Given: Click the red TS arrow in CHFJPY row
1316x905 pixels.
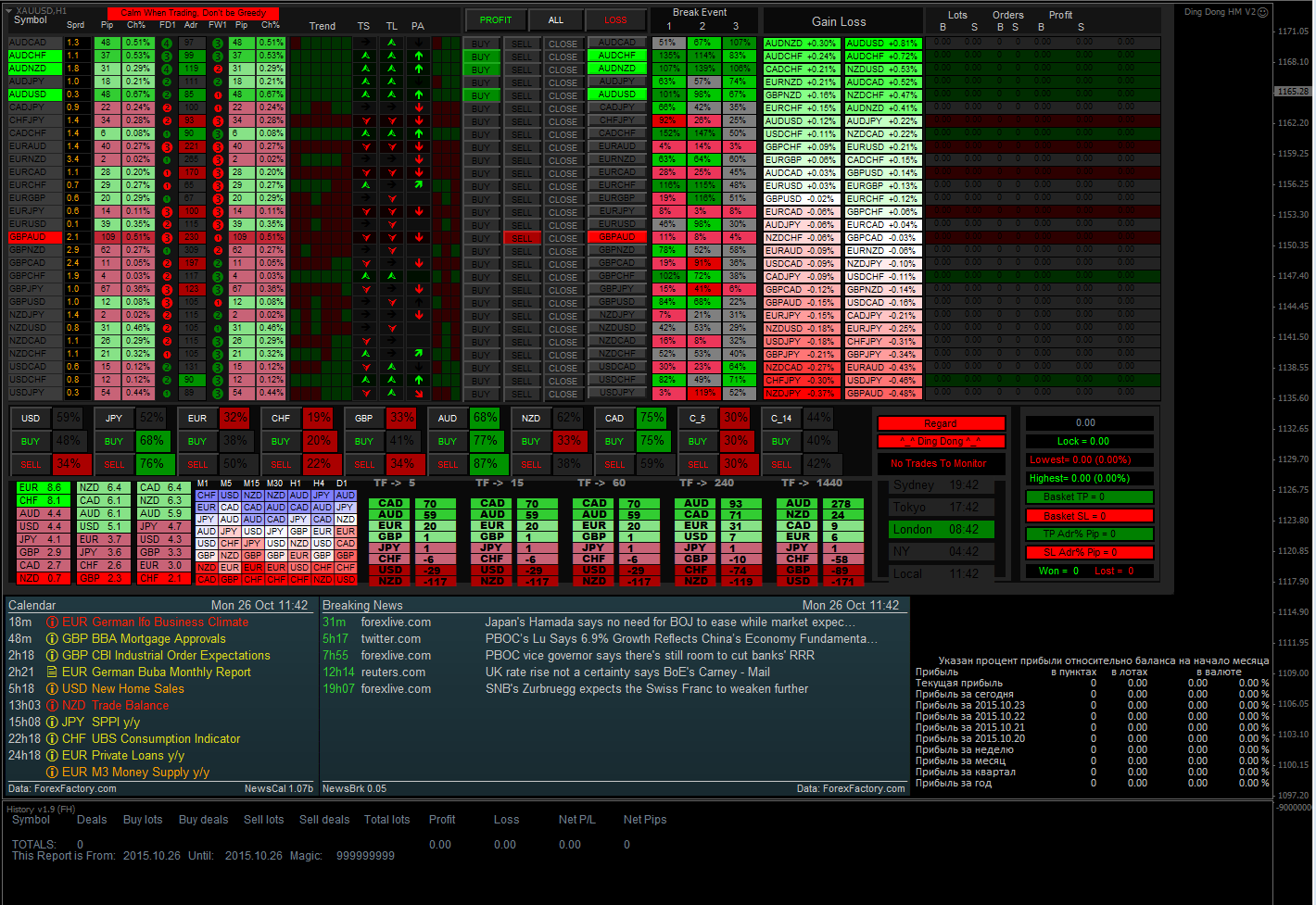Looking at the screenshot, I should pos(366,120).
